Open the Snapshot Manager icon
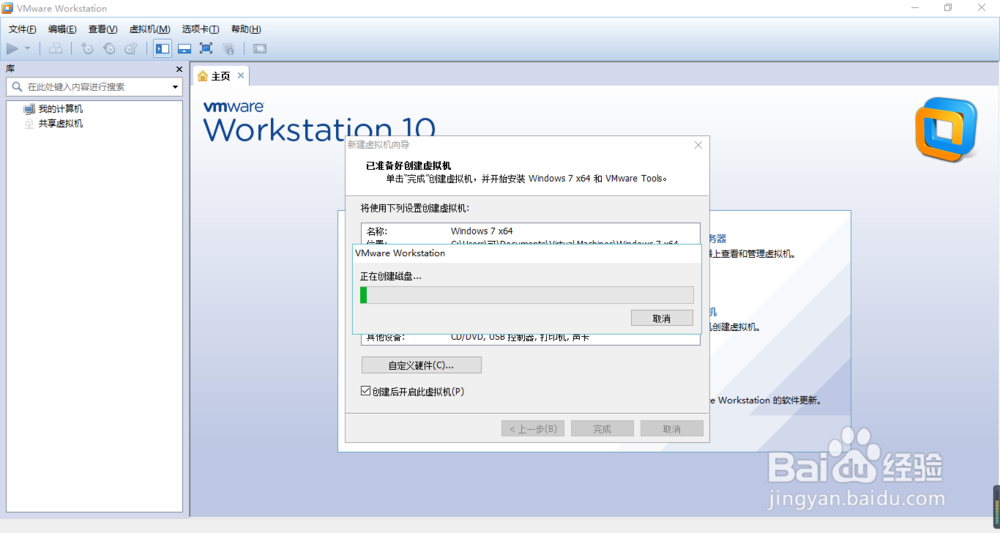The width and height of the screenshot is (1000, 533). (x=131, y=48)
